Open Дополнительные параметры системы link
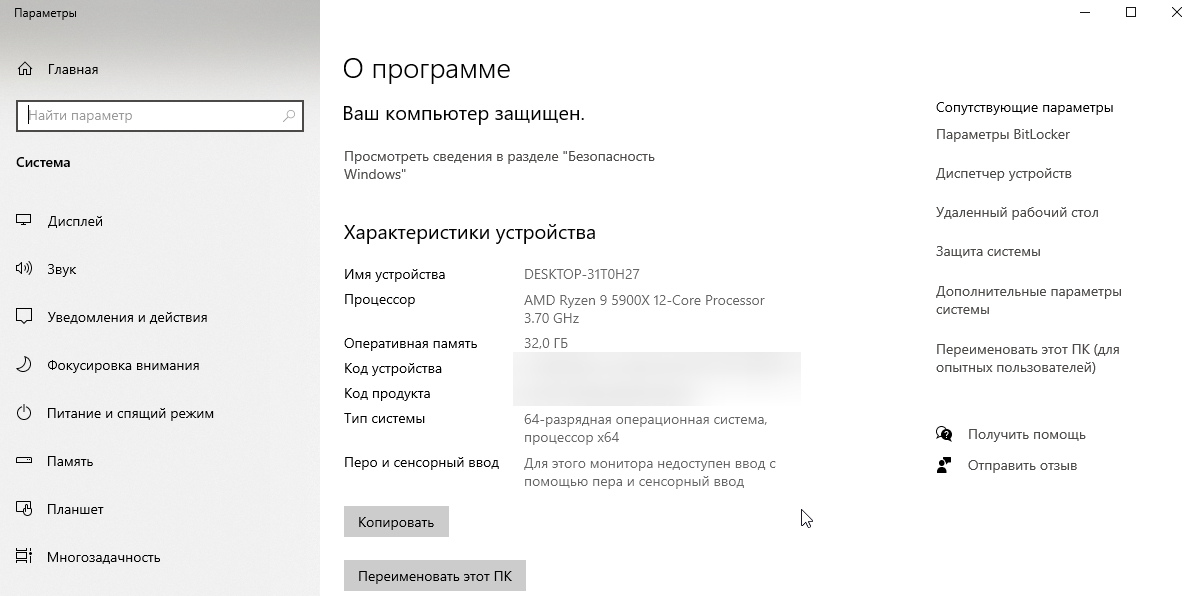The width and height of the screenshot is (1189, 596). (1028, 300)
